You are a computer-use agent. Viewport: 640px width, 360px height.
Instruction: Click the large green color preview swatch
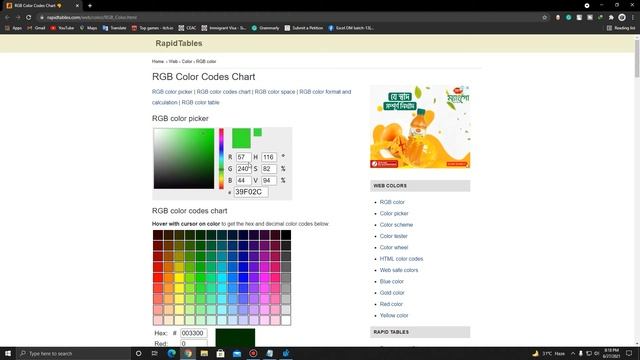coord(241,138)
